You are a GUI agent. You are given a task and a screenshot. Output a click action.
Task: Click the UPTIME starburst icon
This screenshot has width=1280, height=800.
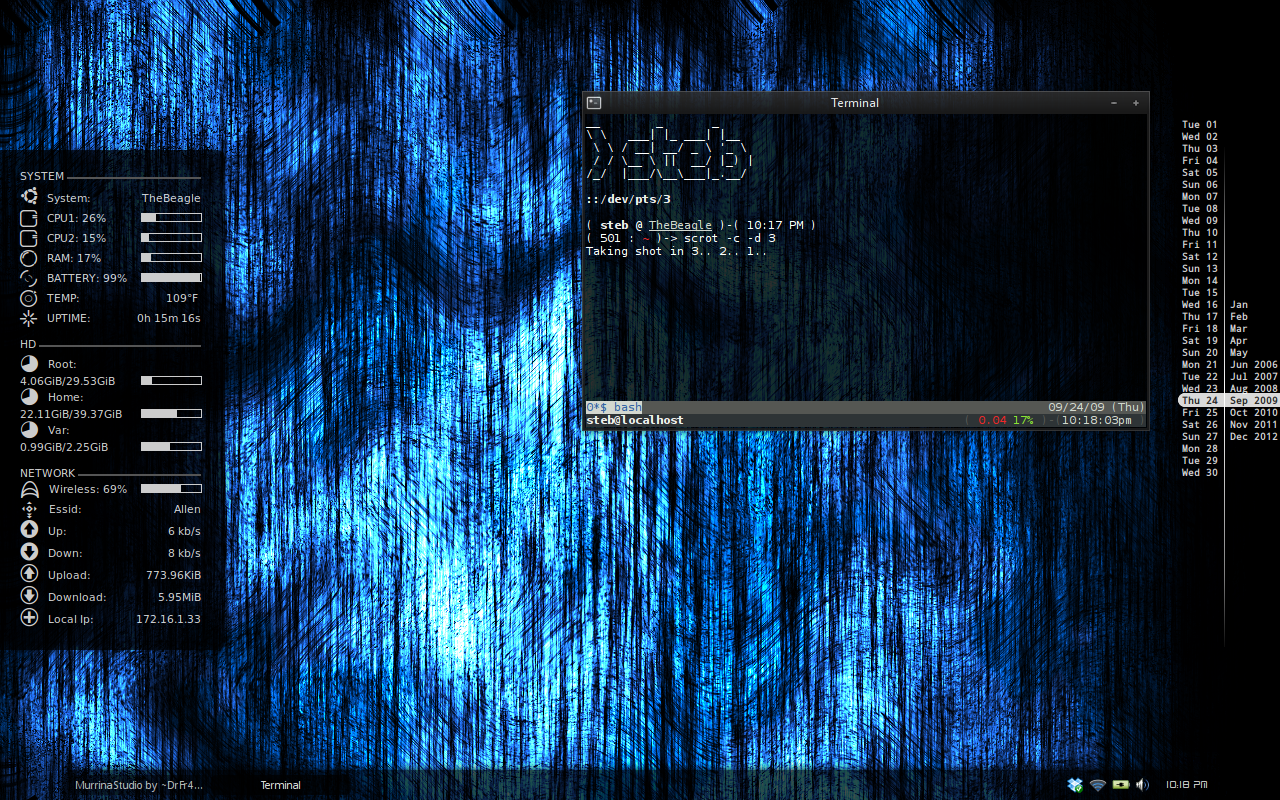pyautogui.click(x=29, y=318)
